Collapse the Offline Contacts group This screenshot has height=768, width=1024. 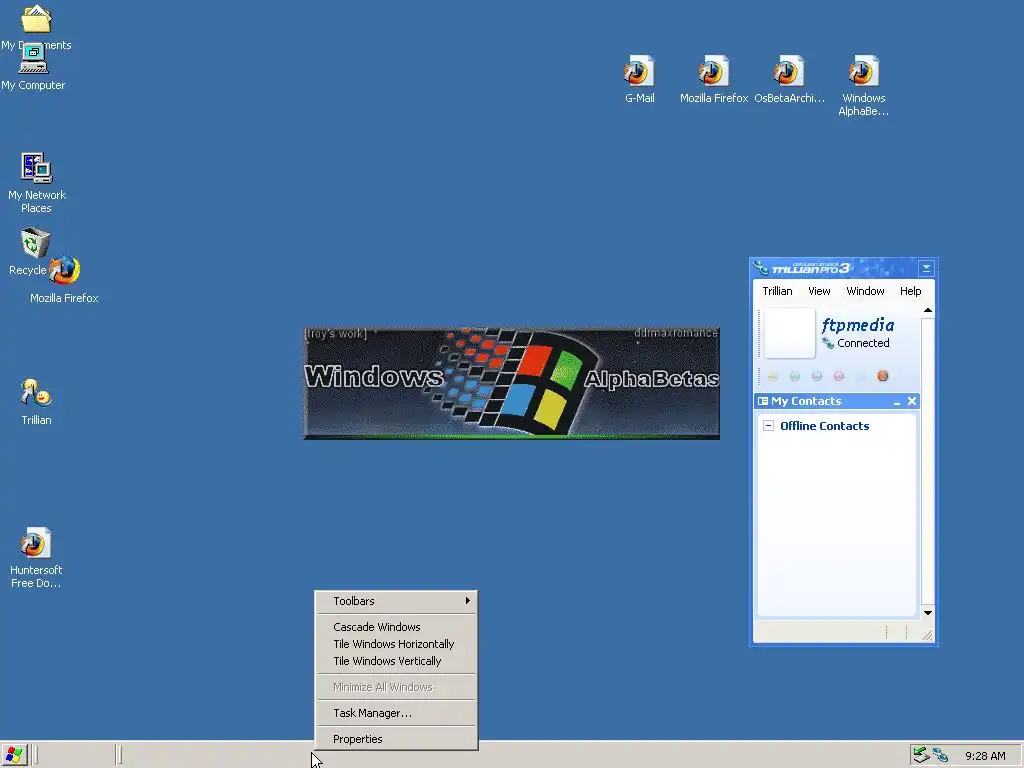click(769, 426)
